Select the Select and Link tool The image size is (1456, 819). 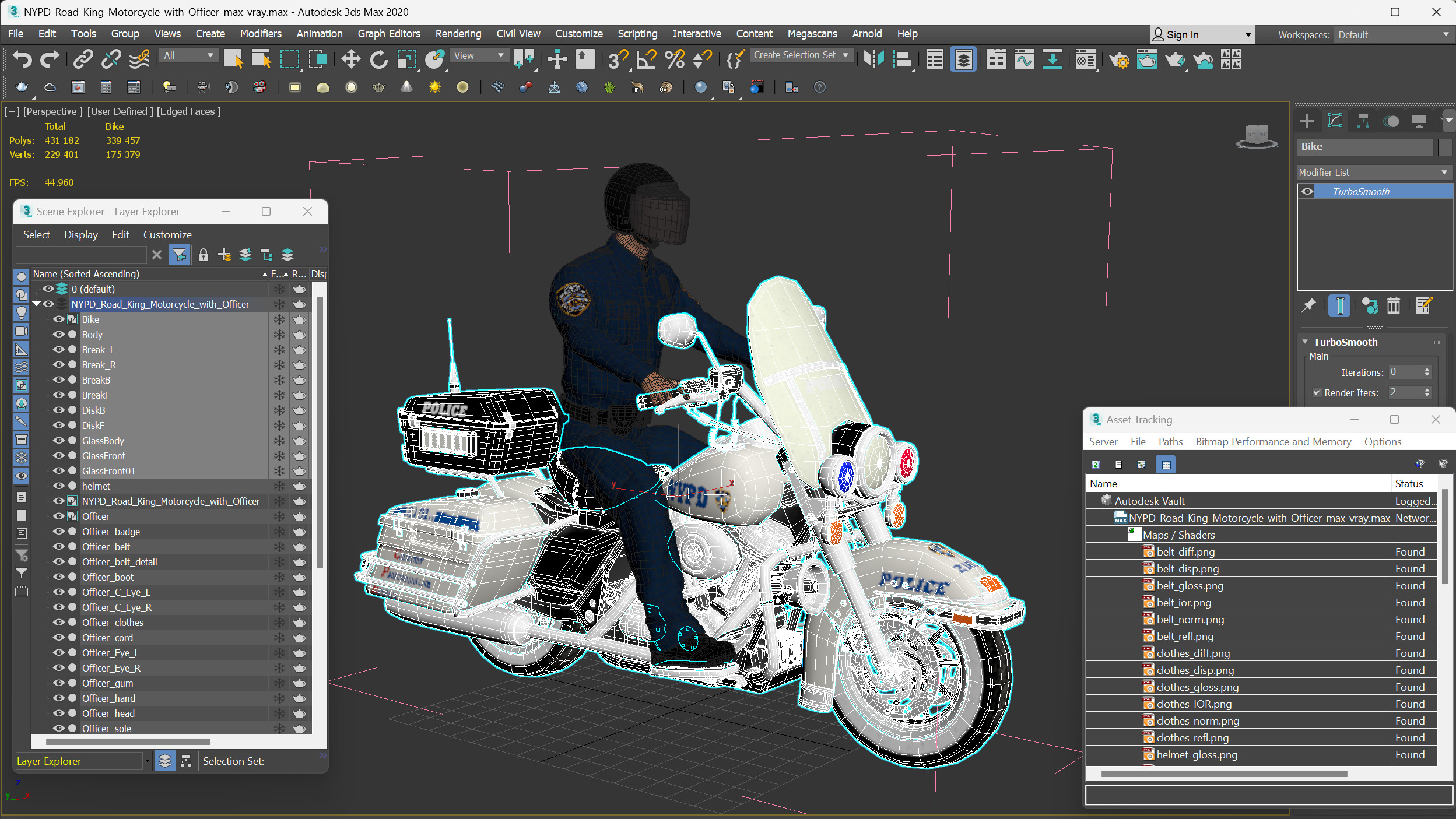pos(83,59)
